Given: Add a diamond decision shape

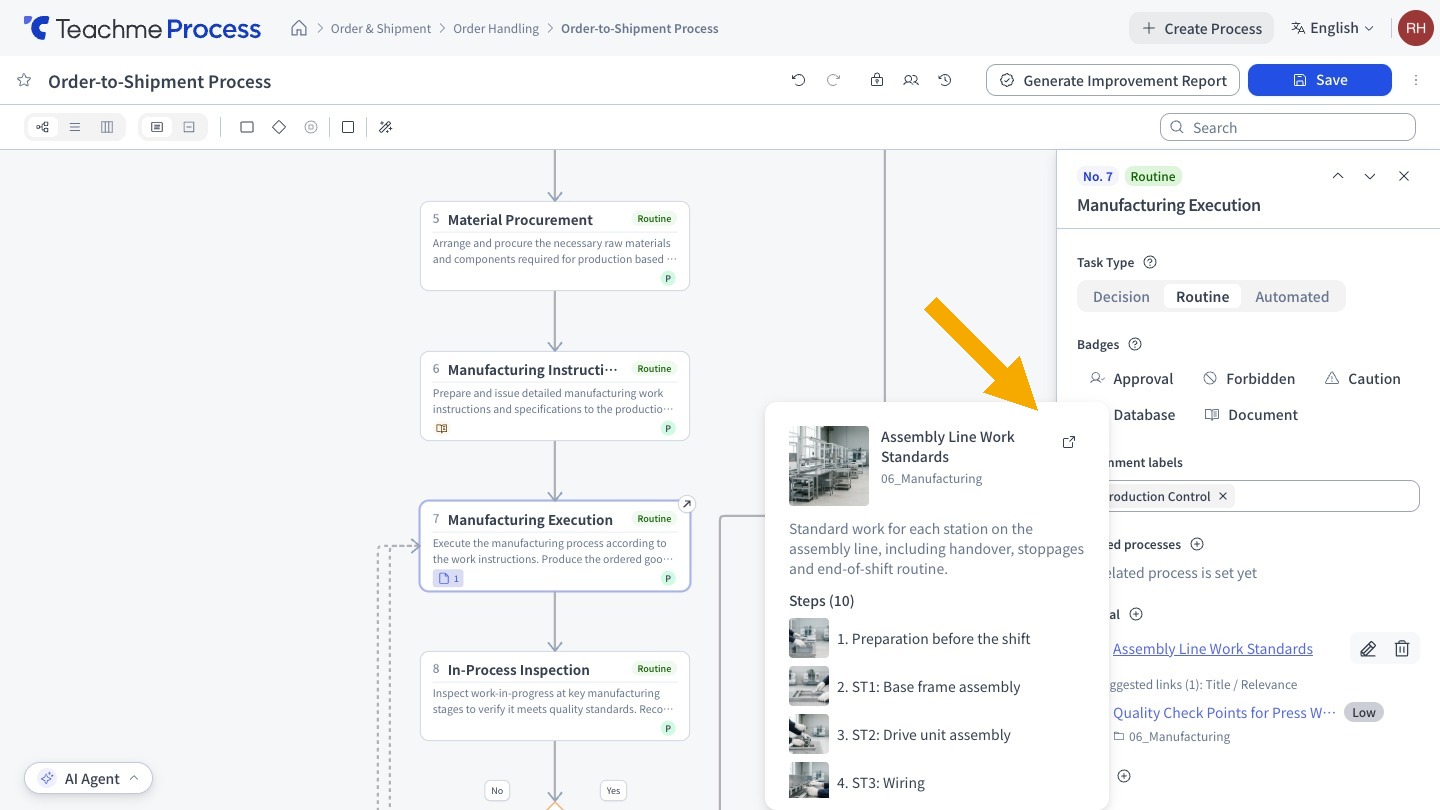Looking at the screenshot, I should (x=279, y=127).
